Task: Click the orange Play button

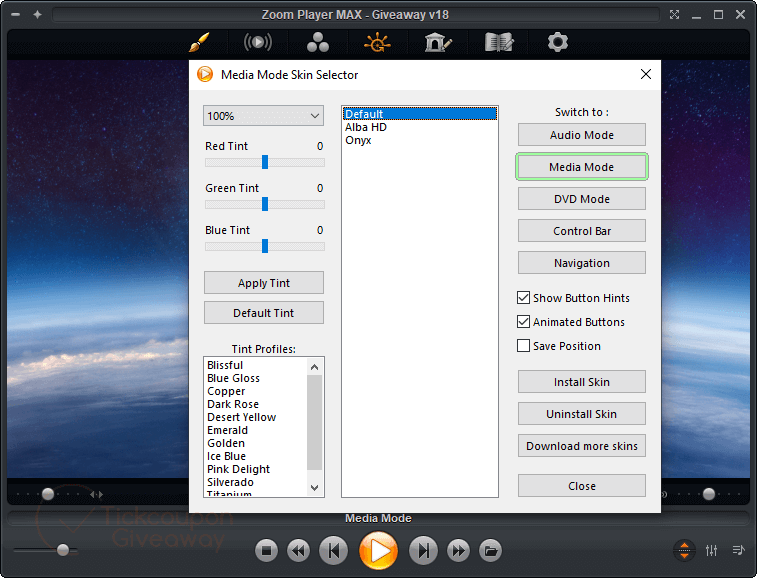Action: click(x=378, y=550)
